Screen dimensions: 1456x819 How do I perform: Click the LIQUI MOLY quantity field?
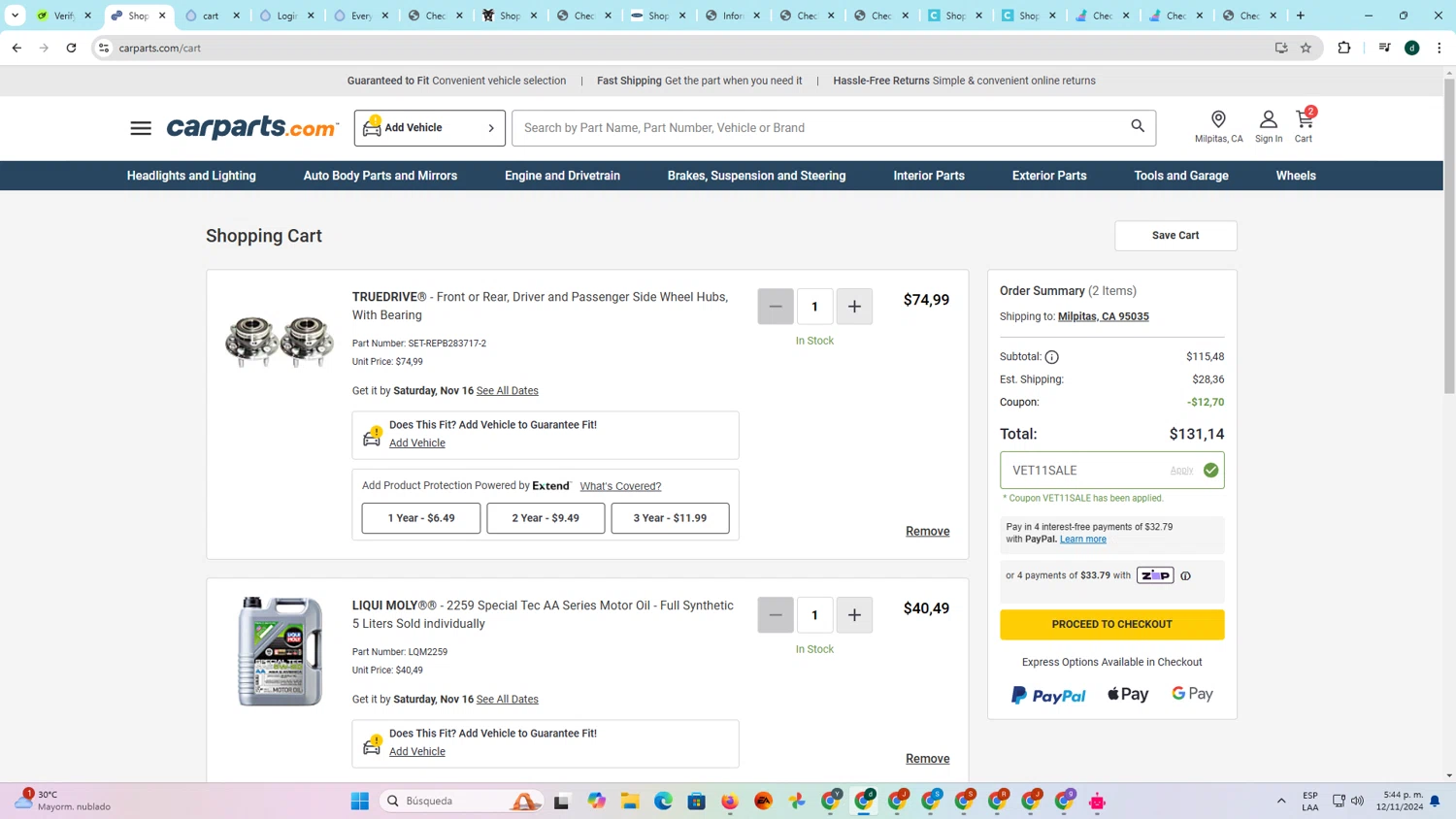click(x=815, y=615)
